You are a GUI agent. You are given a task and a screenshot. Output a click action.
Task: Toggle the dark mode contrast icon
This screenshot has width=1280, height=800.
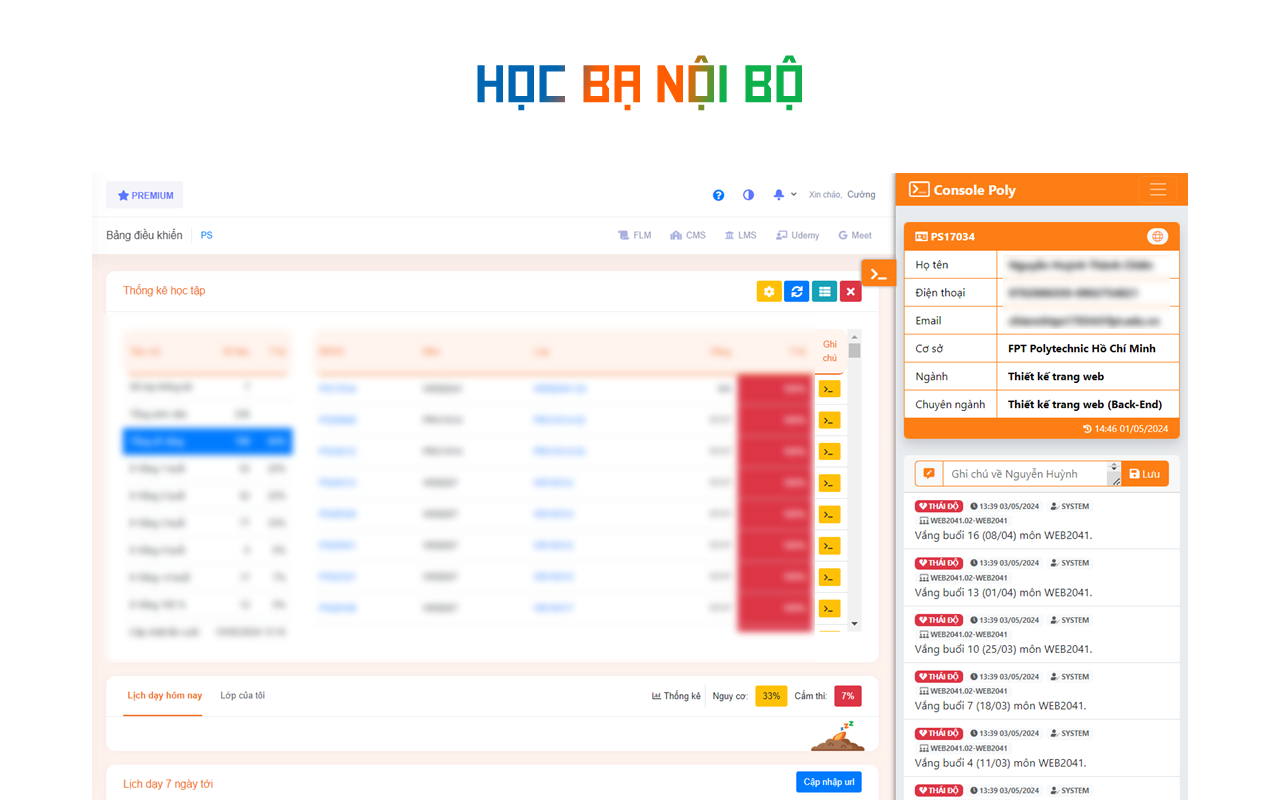(748, 195)
